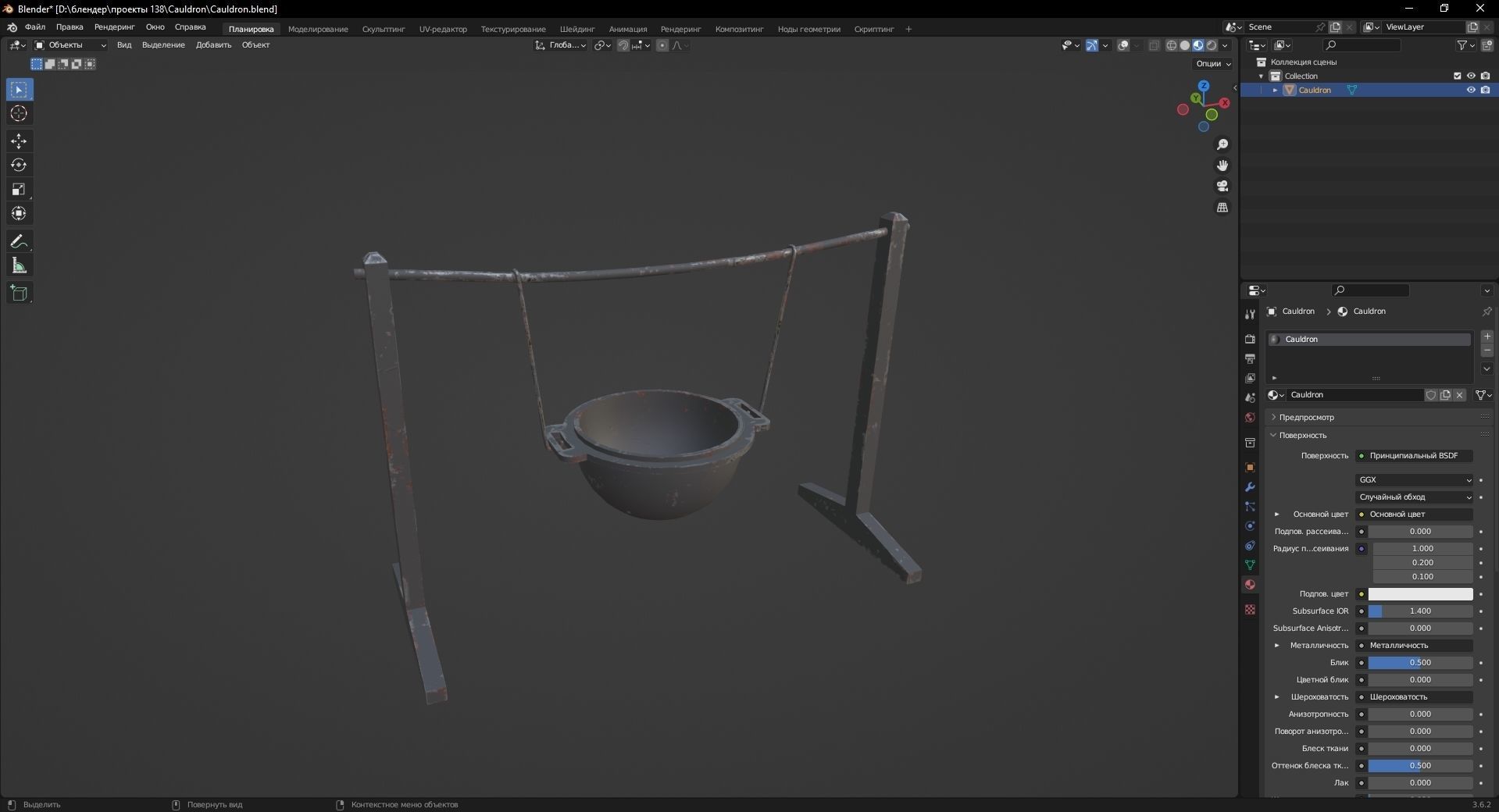Select the Measure ruler tool
The width and height of the screenshot is (1499, 812).
click(x=20, y=265)
